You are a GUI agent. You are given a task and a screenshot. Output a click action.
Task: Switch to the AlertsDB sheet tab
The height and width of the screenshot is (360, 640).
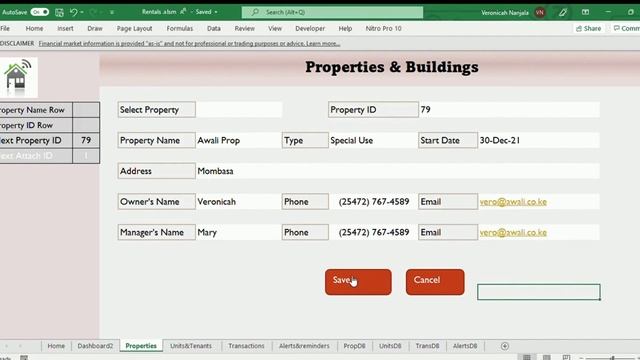point(465,346)
